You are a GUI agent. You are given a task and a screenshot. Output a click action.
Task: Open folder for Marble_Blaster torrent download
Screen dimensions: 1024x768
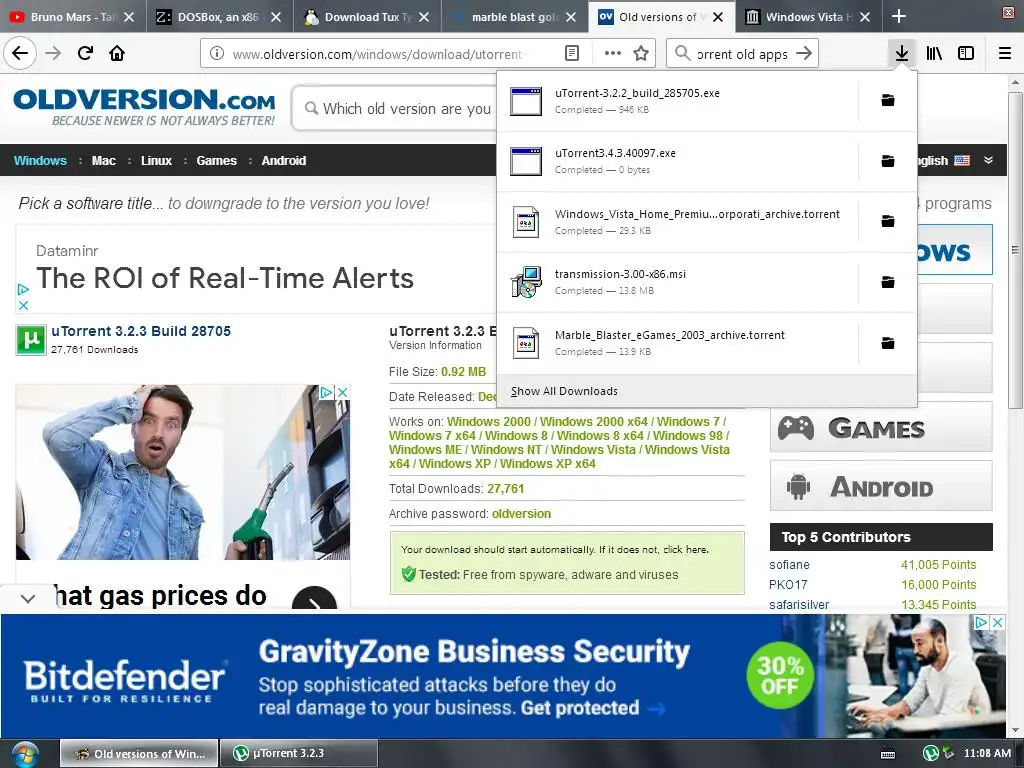(888, 343)
